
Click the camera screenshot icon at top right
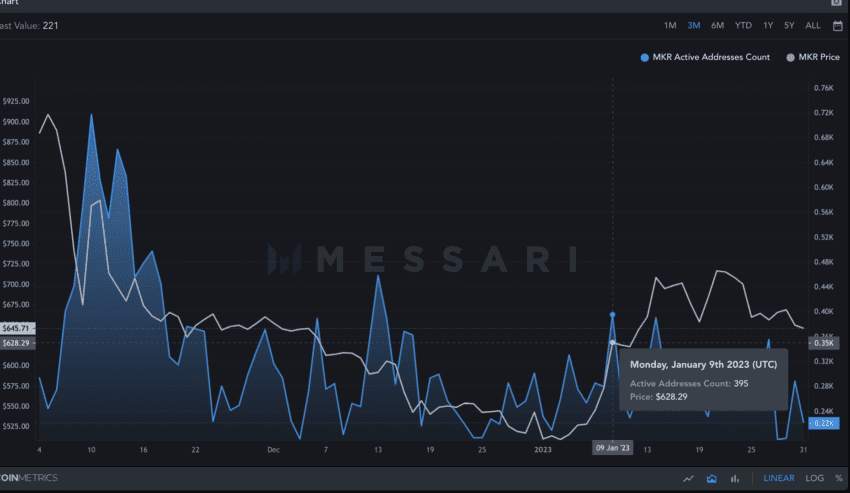tap(837, 3)
